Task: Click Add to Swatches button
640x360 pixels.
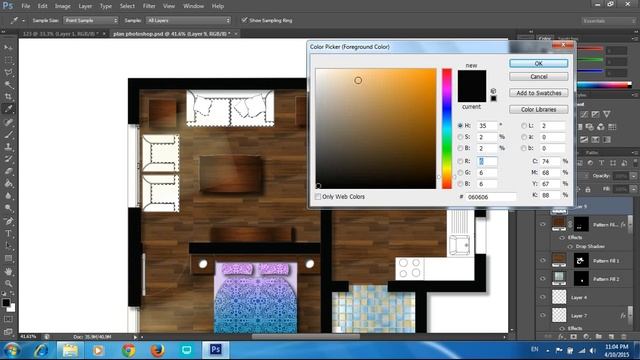Action: coord(538,93)
